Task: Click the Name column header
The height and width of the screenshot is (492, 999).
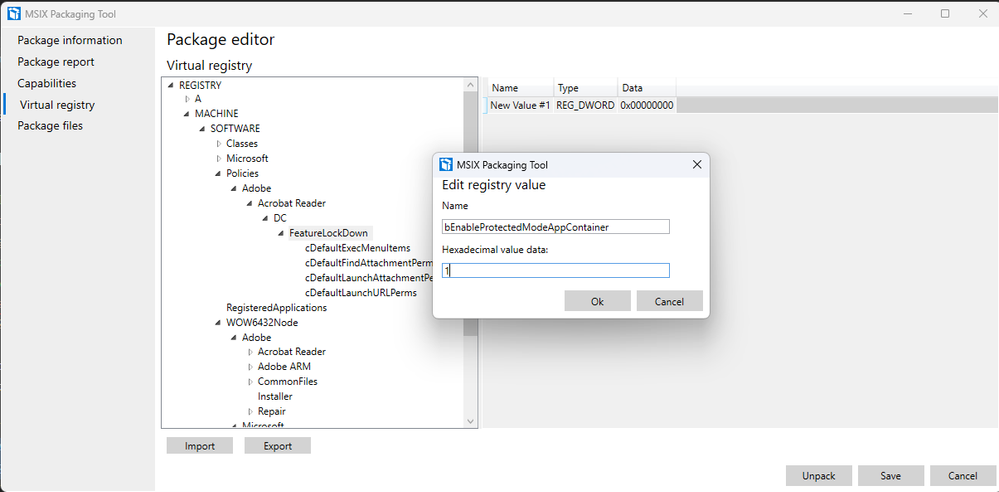Action: 521,88
